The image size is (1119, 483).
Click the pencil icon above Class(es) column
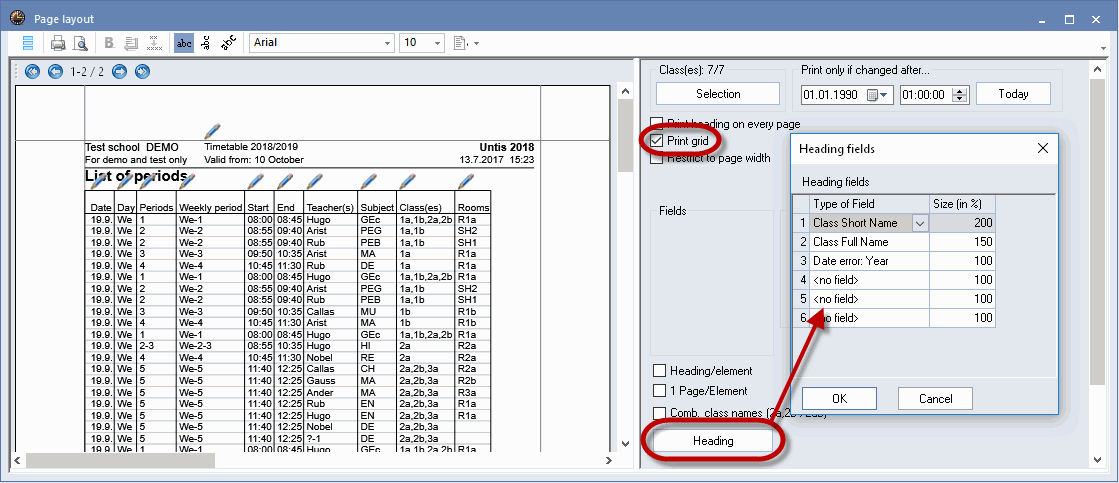pos(407,182)
